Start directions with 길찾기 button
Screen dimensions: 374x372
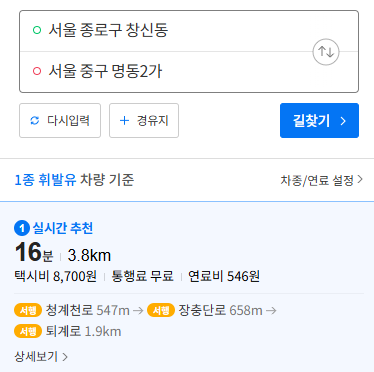click(319, 120)
